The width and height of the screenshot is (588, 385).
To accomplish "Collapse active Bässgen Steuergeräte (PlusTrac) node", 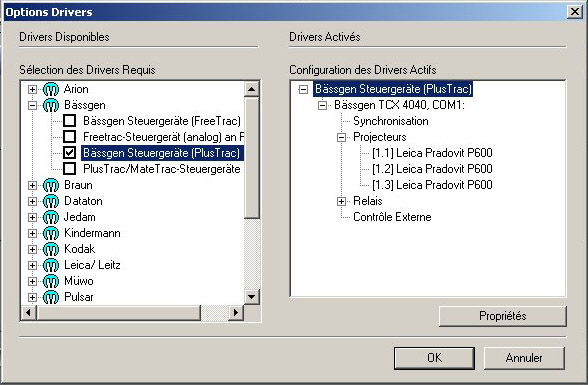I will point(303,89).
